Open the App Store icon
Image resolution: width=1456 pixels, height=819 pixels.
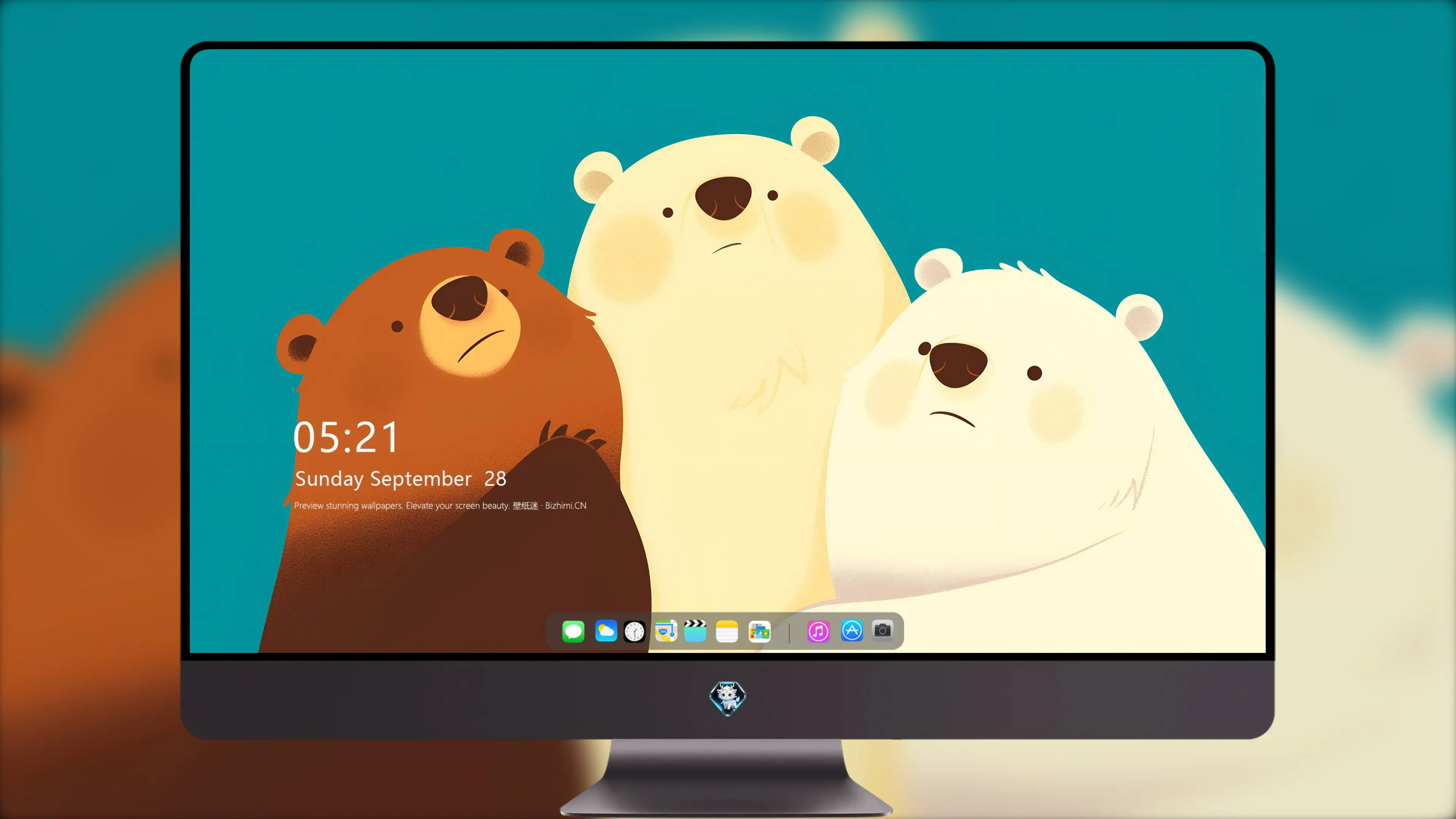point(852,631)
